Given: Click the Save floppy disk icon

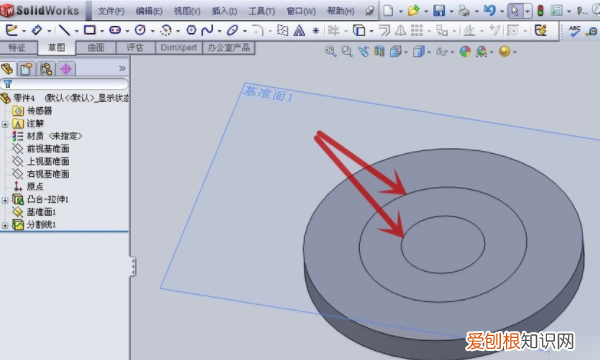Looking at the screenshot, I should (439, 10).
